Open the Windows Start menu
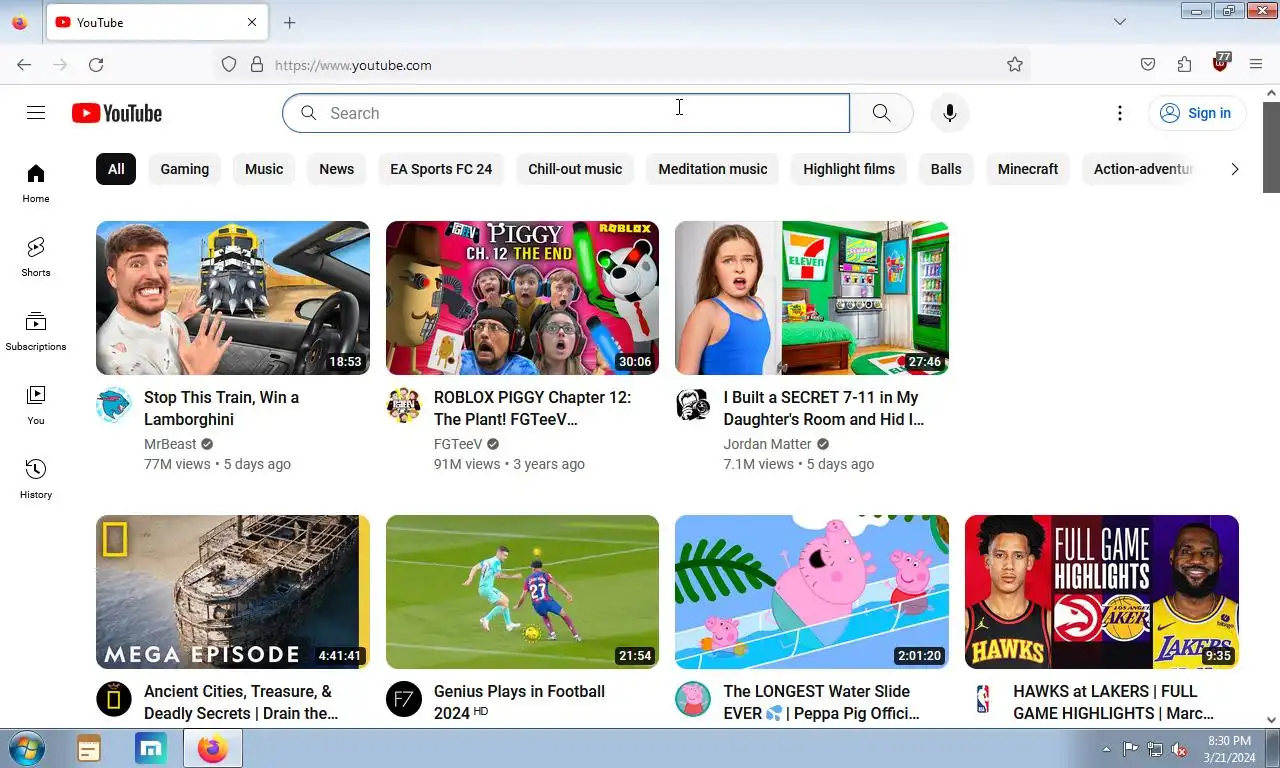This screenshot has height=768, width=1280. (x=27, y=748)
